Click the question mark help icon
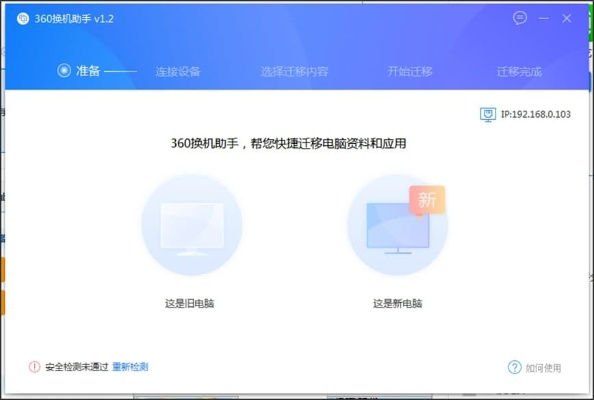 pyautogui.click(x=514, y=367)
